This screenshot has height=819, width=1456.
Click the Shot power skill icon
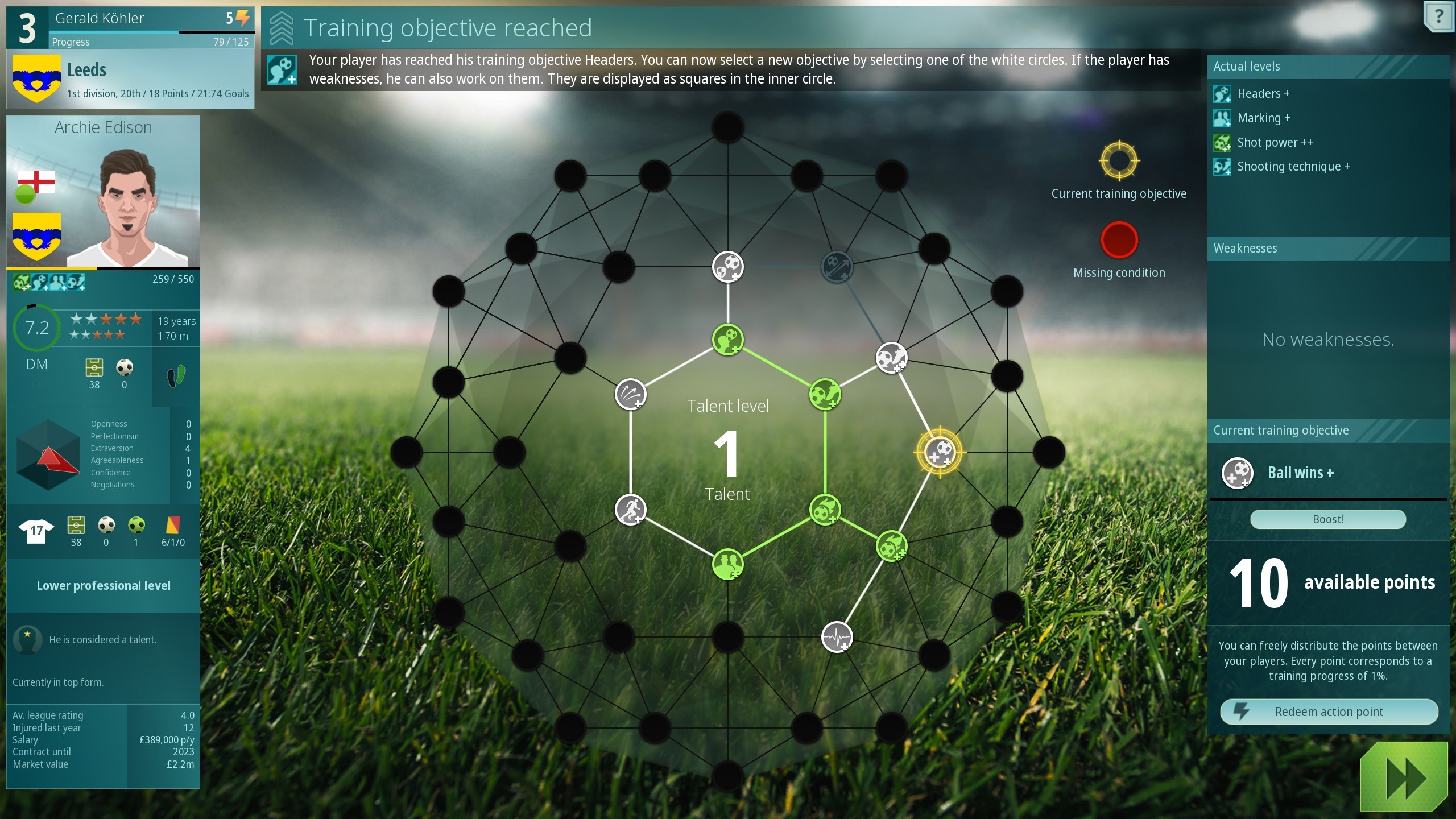click(x=1224, y=142)
